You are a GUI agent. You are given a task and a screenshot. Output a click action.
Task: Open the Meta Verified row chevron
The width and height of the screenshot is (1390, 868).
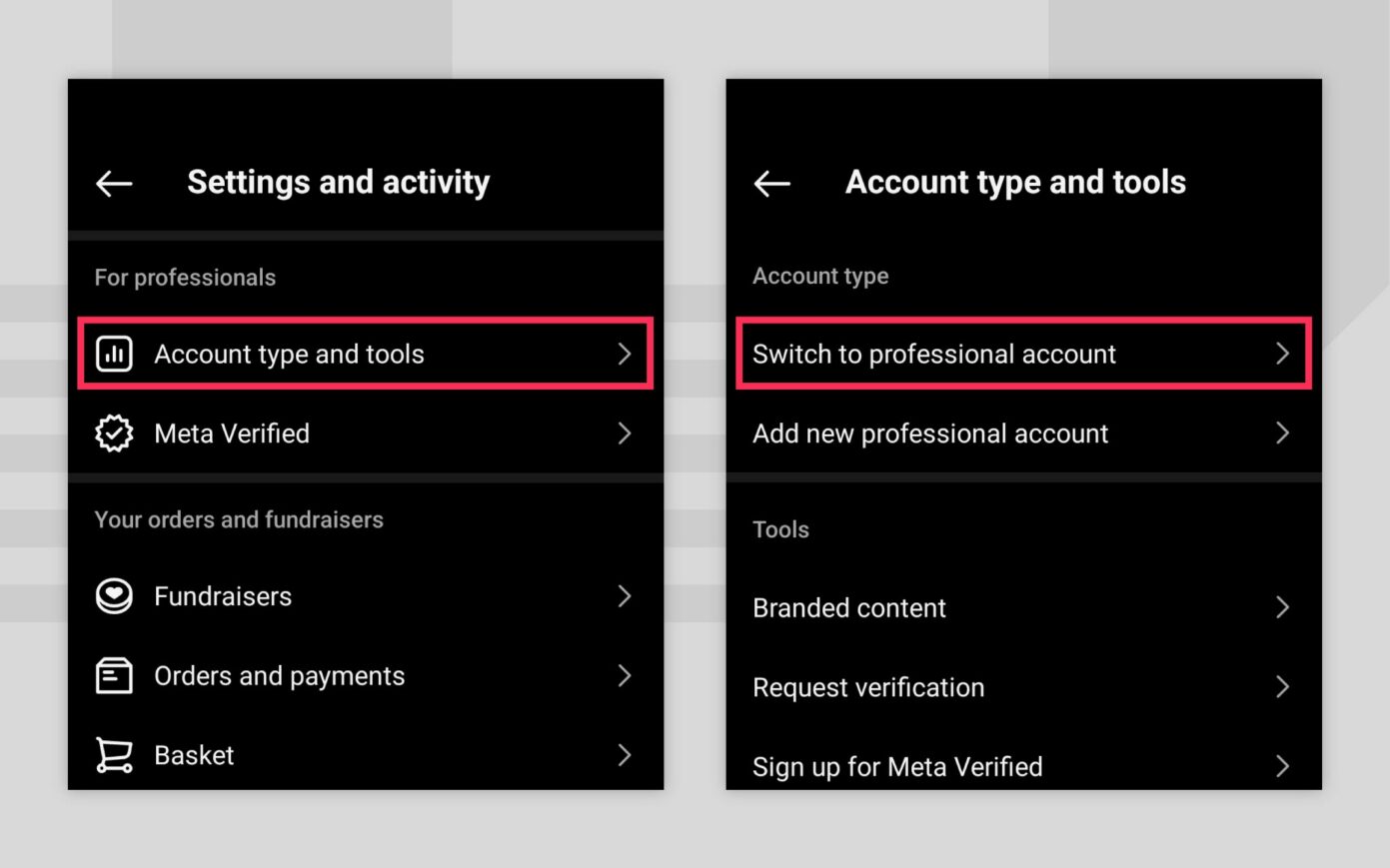(625, 434)
